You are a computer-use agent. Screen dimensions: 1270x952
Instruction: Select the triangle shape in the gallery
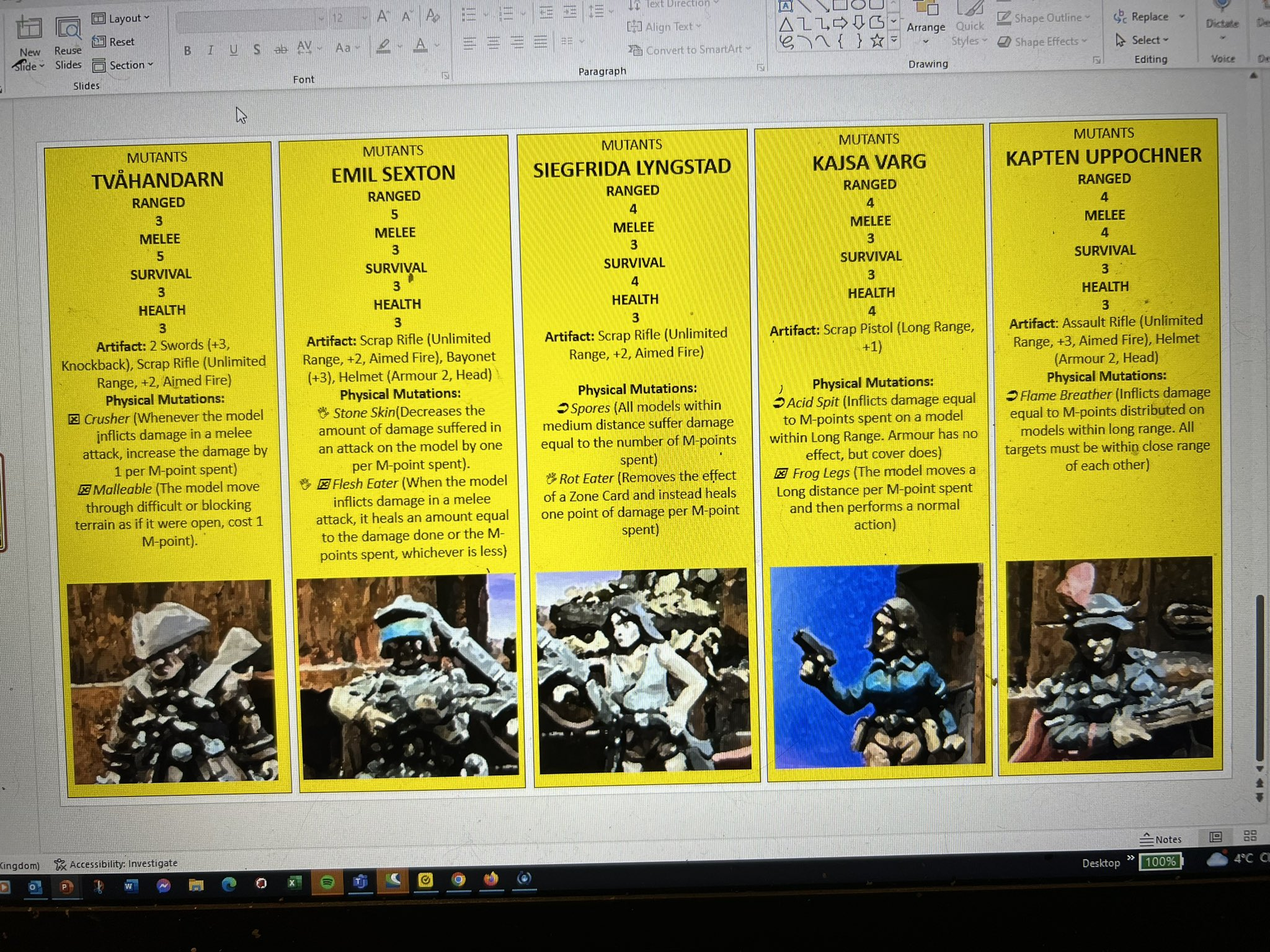point(786,25)
